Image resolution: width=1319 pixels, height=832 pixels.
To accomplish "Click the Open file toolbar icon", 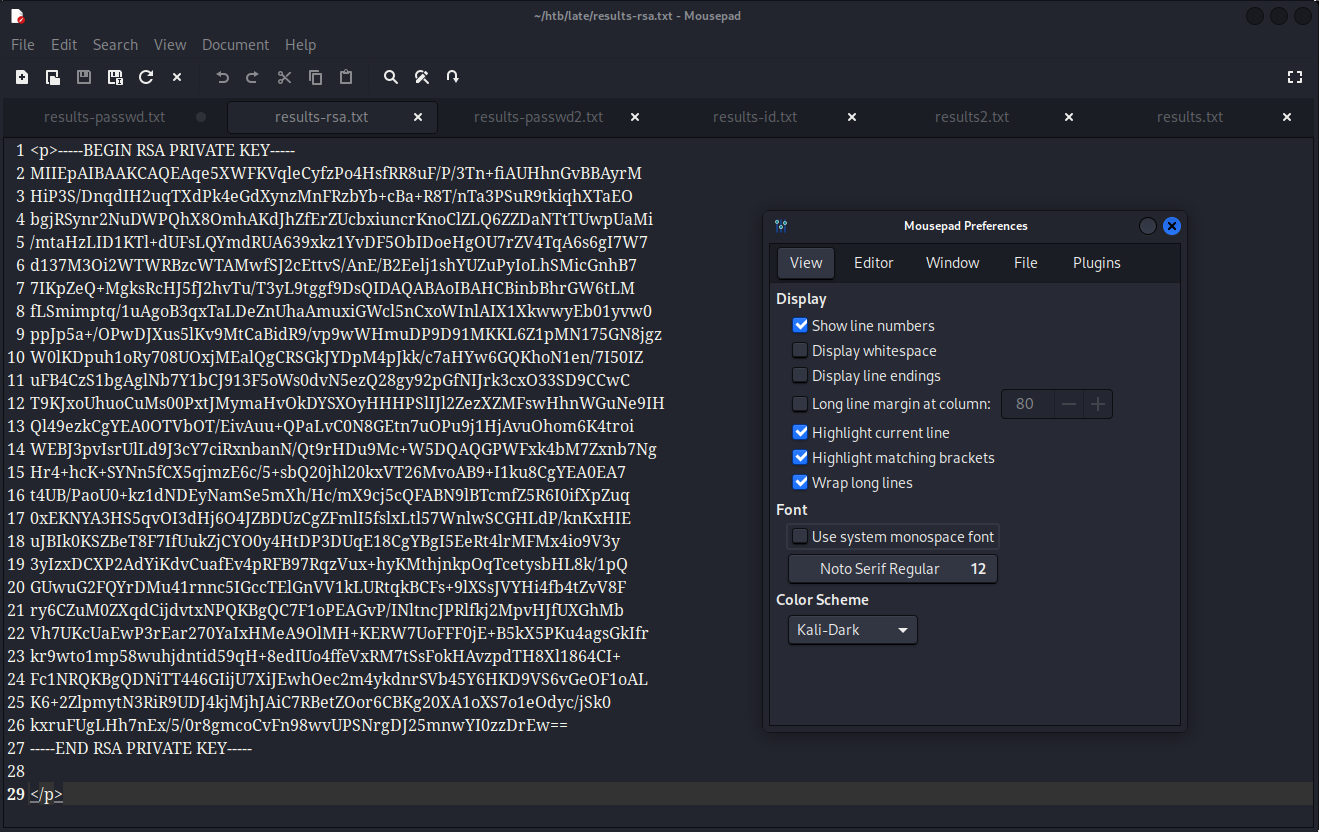I will point(53,77).
